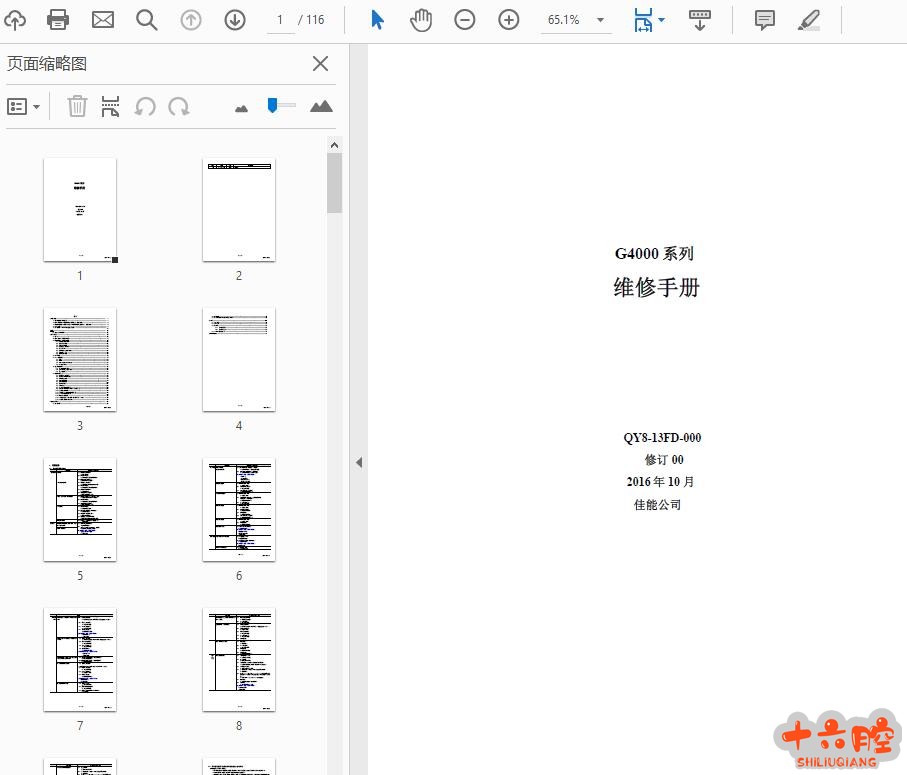907x775 pixels.
Task: Select page 5 thumbnail
Action: pyautogui.click(x=80, y=510)
